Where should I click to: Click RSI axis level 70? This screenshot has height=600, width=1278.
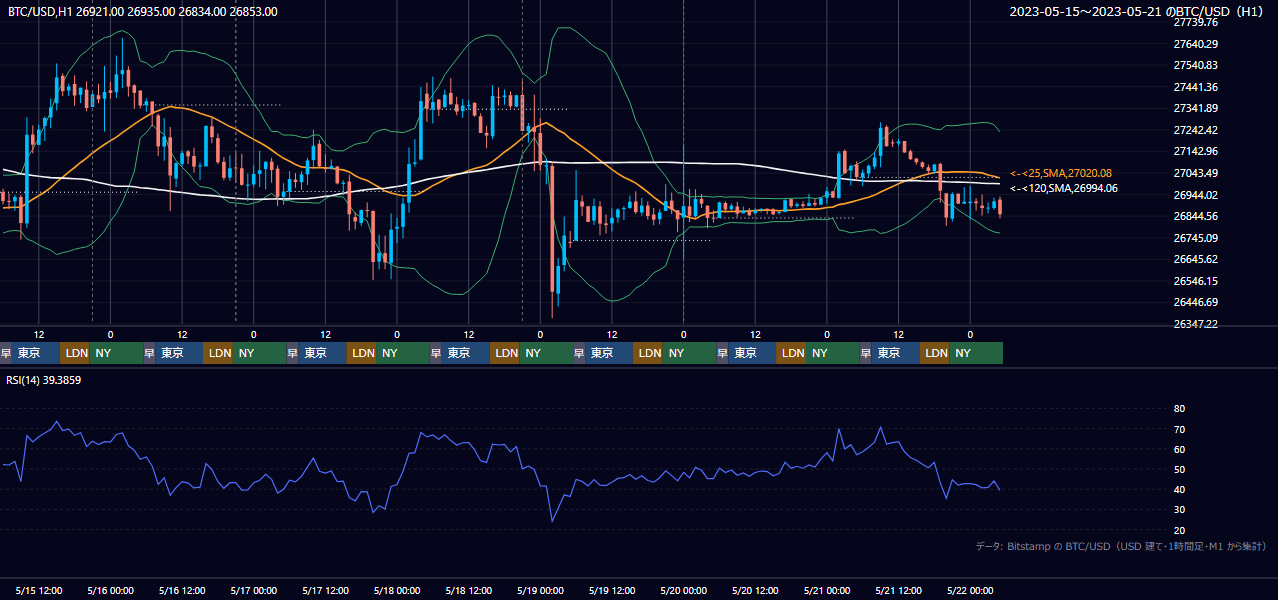1179,429
